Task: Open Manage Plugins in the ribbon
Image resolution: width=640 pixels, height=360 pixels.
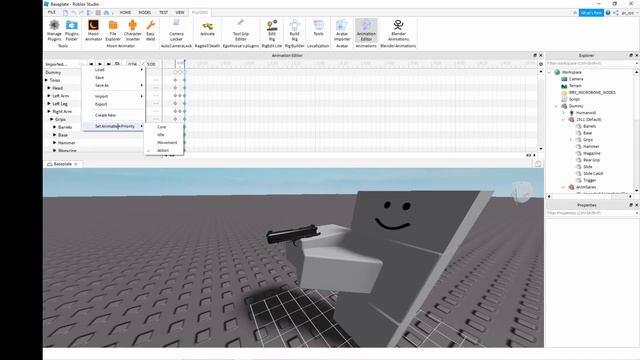Action: tap(54, 30)
